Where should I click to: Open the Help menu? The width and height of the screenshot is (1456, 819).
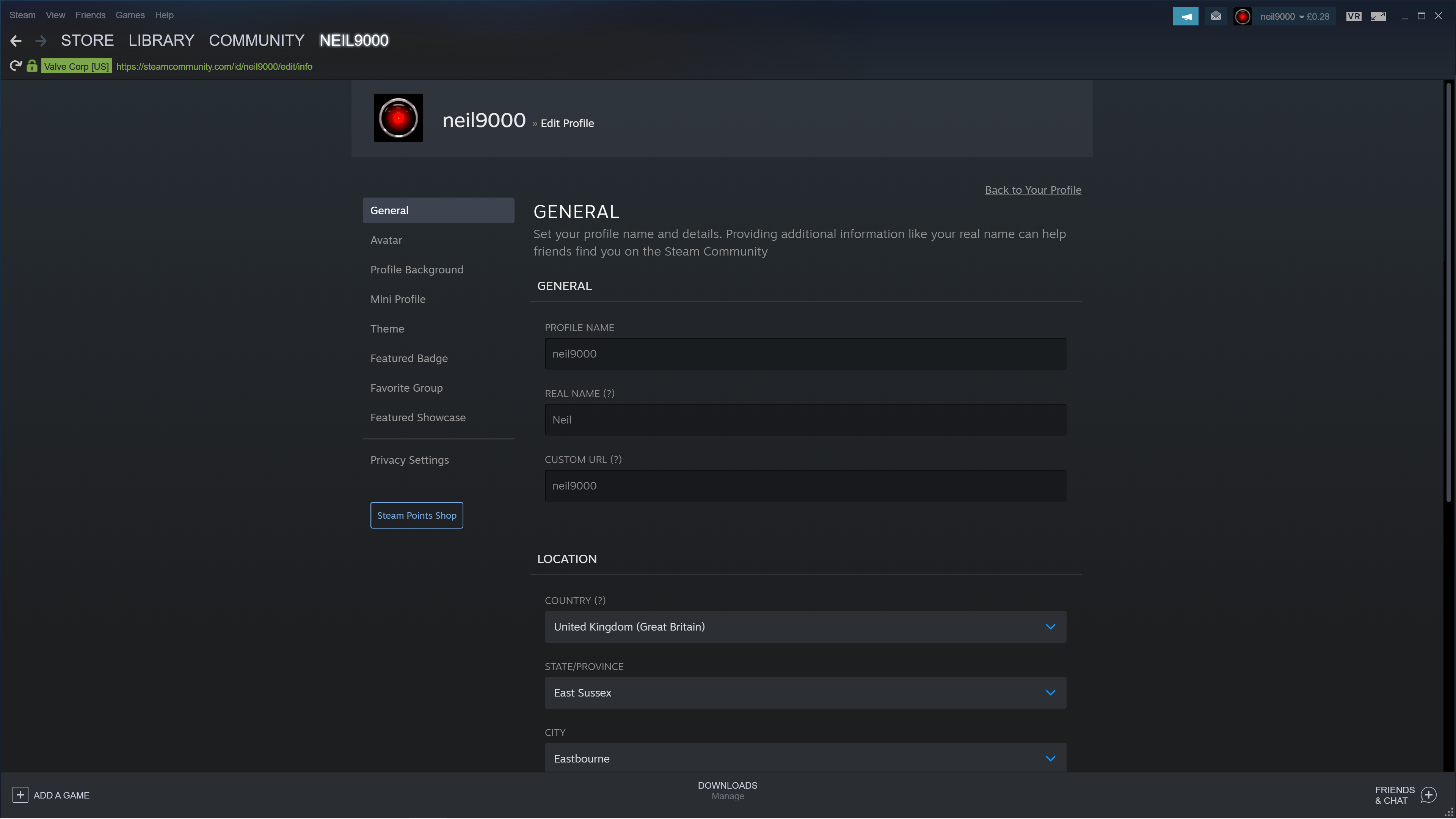[x=165, y=15]
